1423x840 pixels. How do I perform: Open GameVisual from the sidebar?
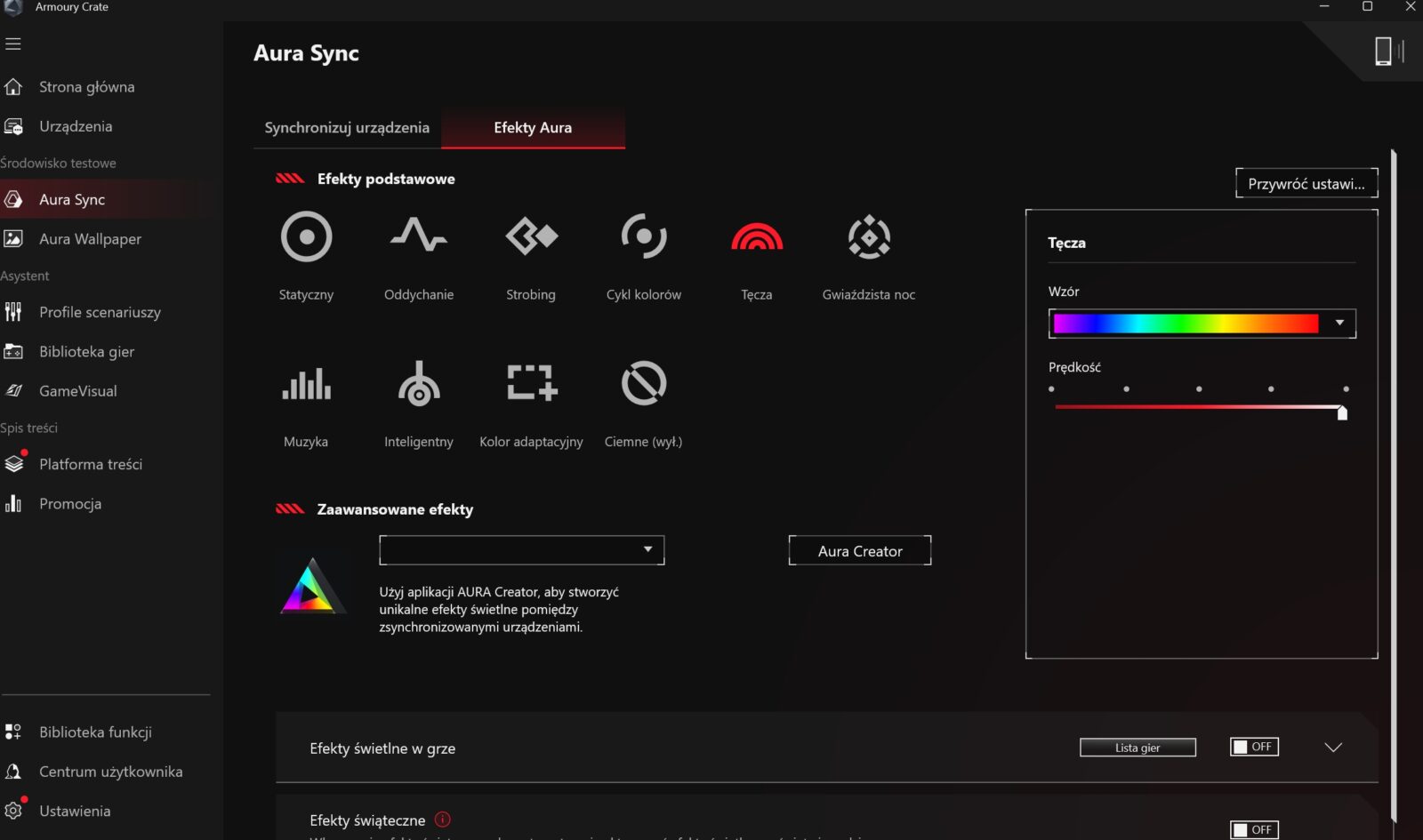click(77, 391)
